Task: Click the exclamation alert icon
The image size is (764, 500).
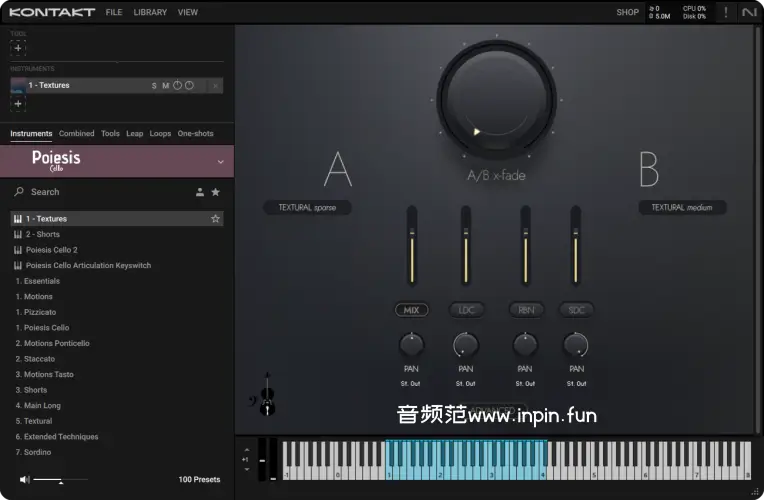Action: pos(726,12)
